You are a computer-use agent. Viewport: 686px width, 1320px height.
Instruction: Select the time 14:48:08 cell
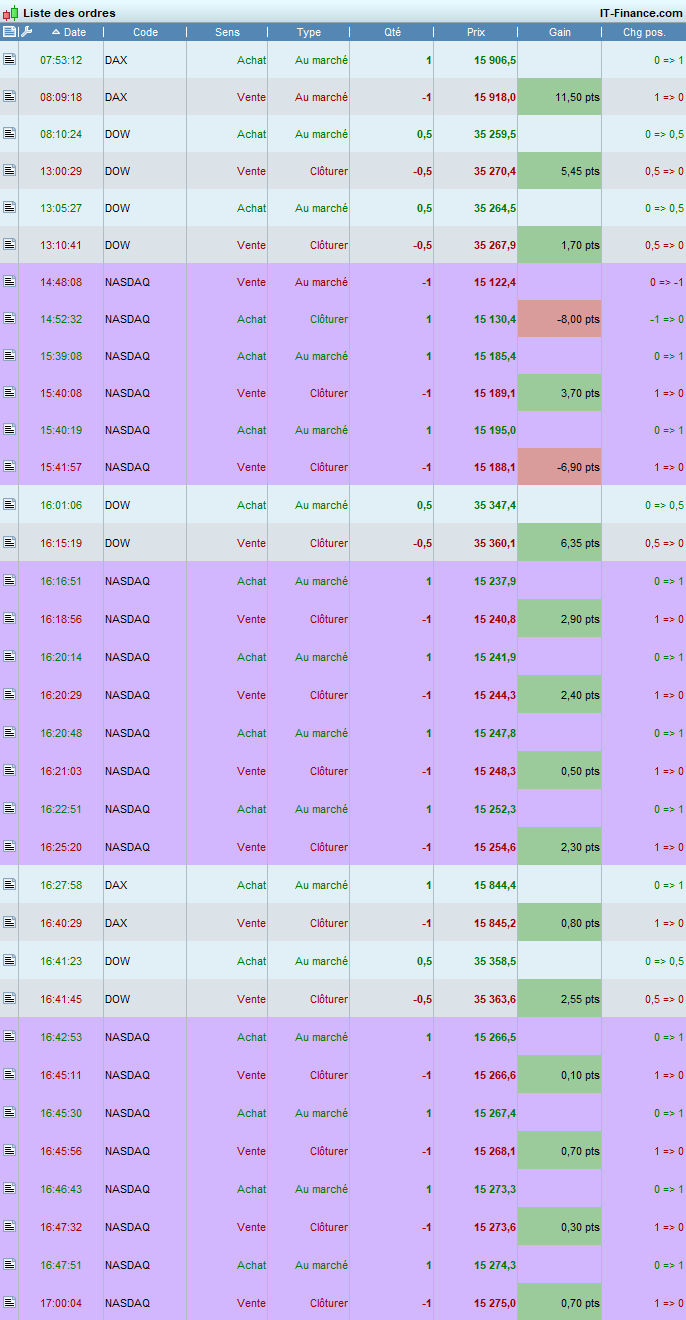click(x=61, y=282)
